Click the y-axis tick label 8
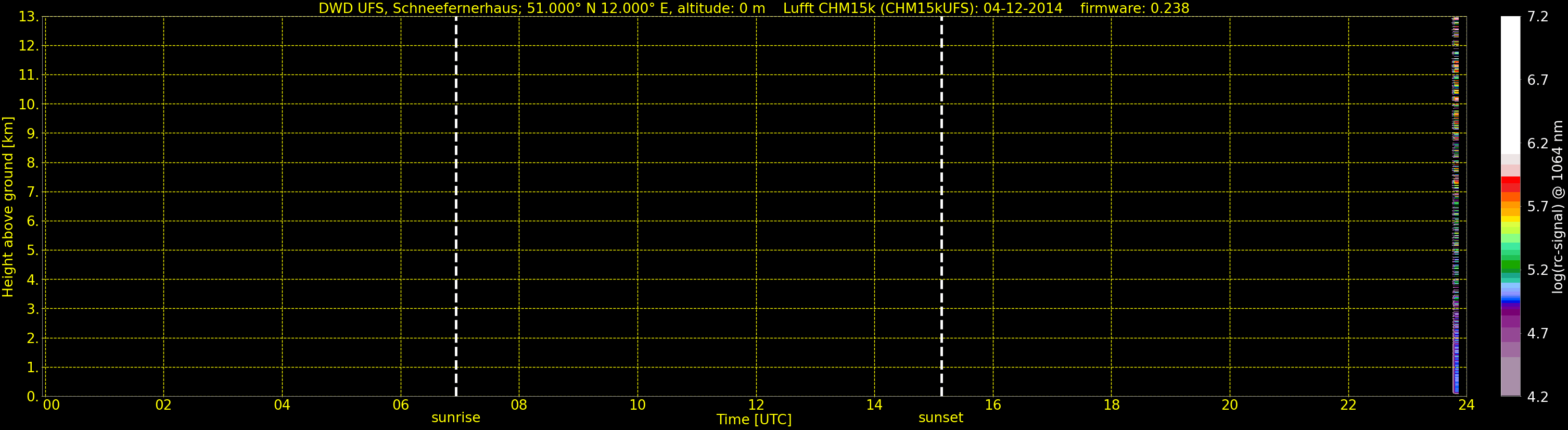Viewport: 1568px width, 430px height. point(32,163)
